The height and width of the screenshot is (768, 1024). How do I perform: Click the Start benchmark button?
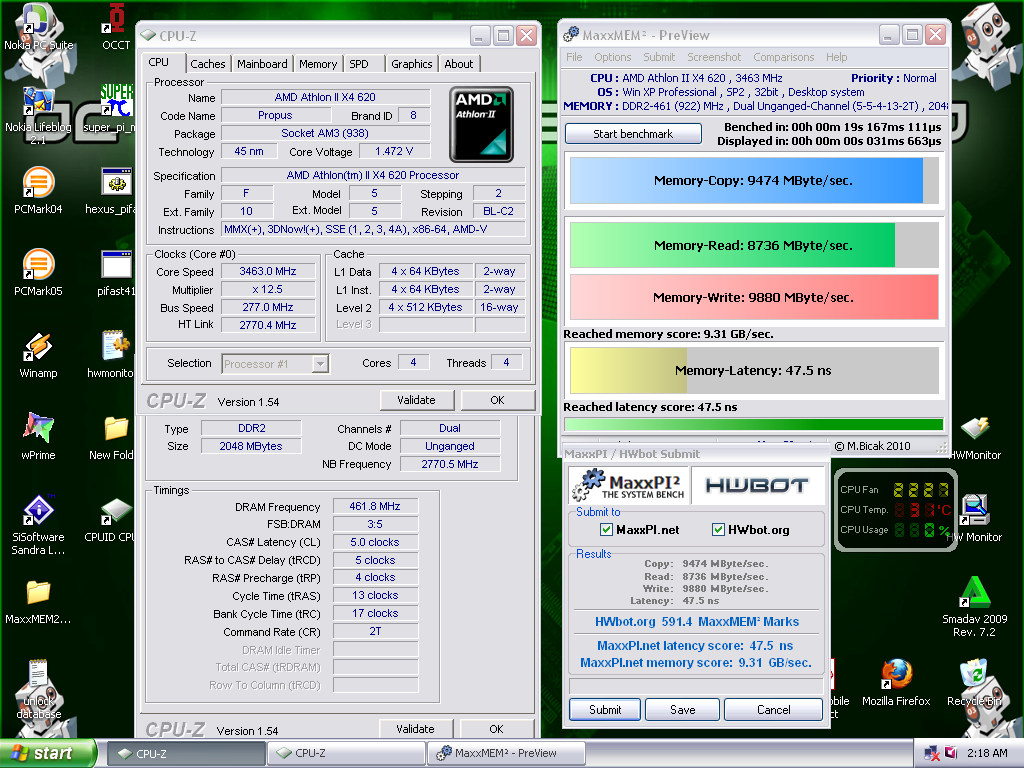[x=633, y=134]
